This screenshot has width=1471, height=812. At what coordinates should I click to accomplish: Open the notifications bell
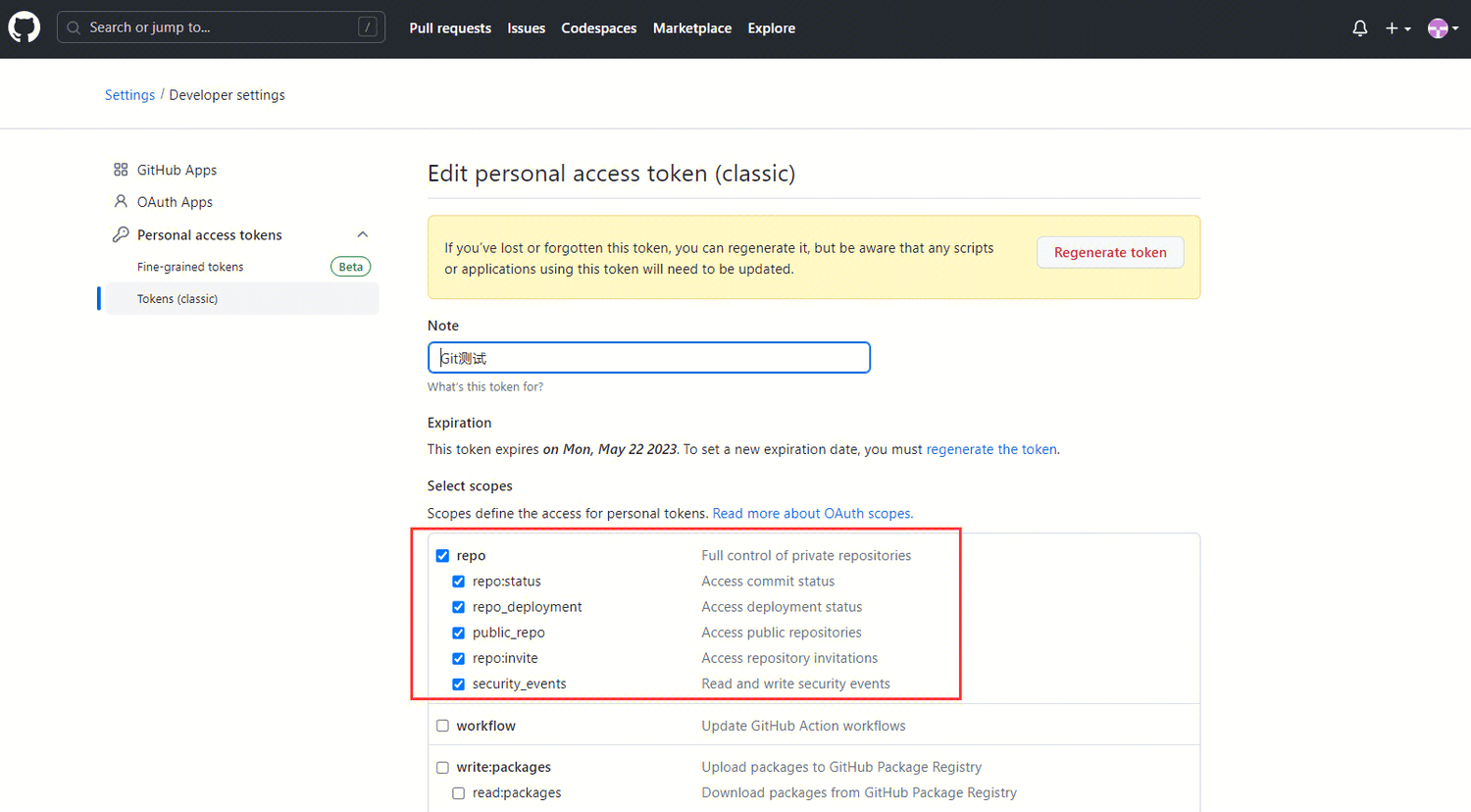pyautogui.click(x=1359, y=28)
